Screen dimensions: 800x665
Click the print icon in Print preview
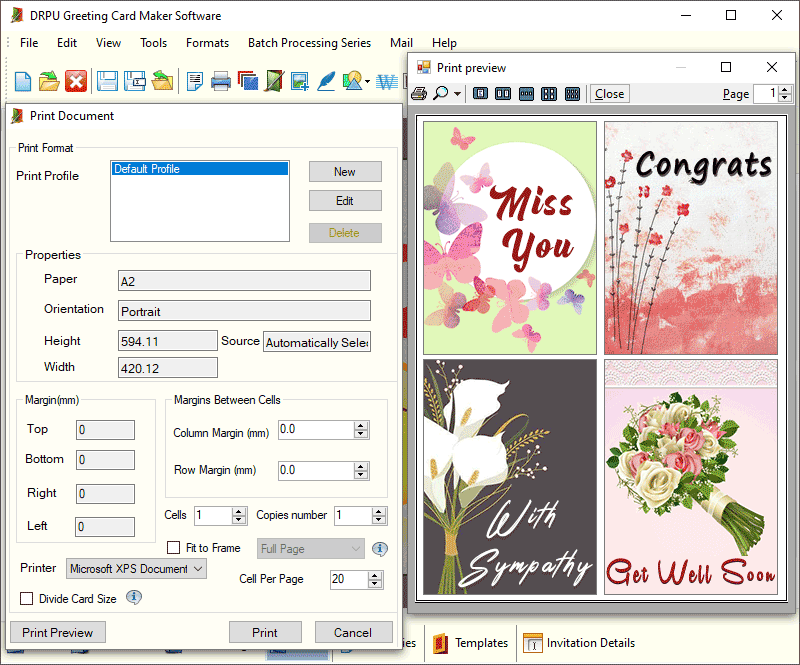tap(420, 93)
